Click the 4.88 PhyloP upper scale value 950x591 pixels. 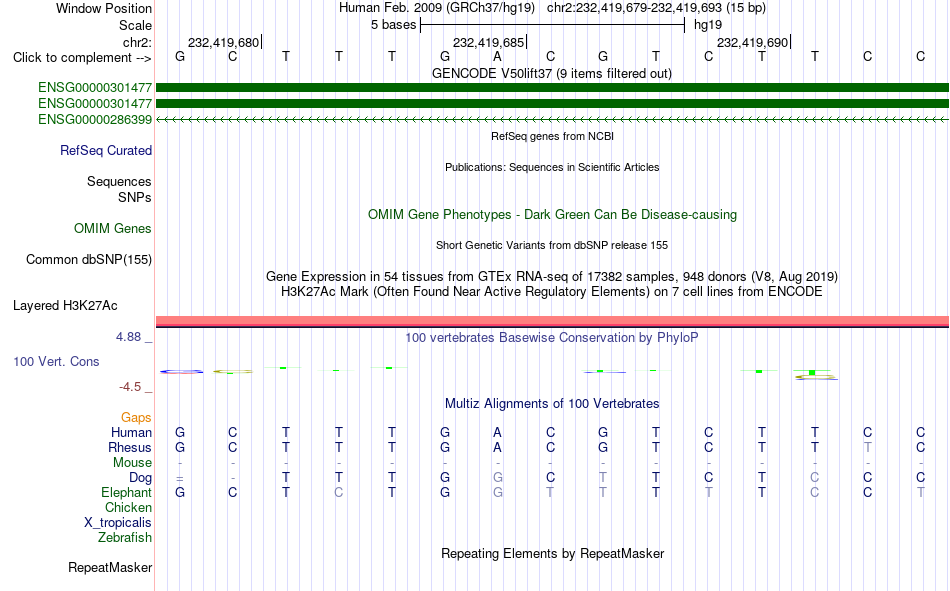128,336
